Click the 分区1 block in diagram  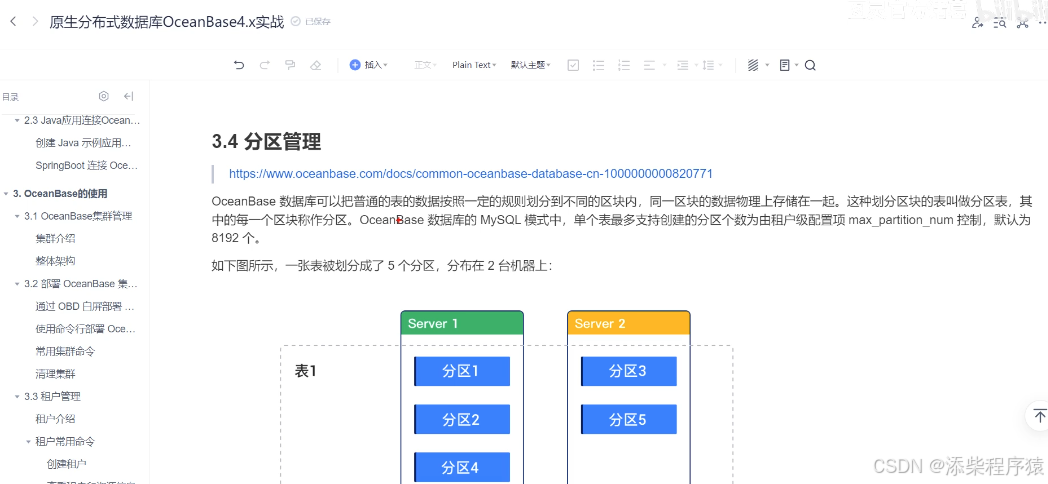point(462,371)
